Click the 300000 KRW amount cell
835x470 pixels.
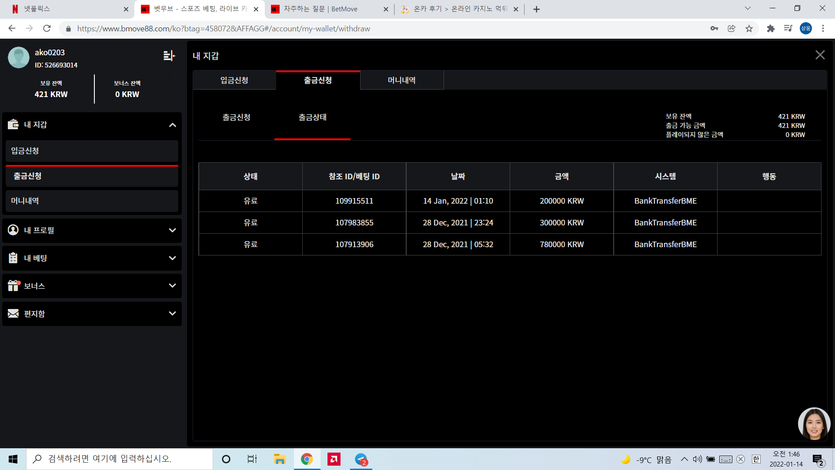pos(562,223)
